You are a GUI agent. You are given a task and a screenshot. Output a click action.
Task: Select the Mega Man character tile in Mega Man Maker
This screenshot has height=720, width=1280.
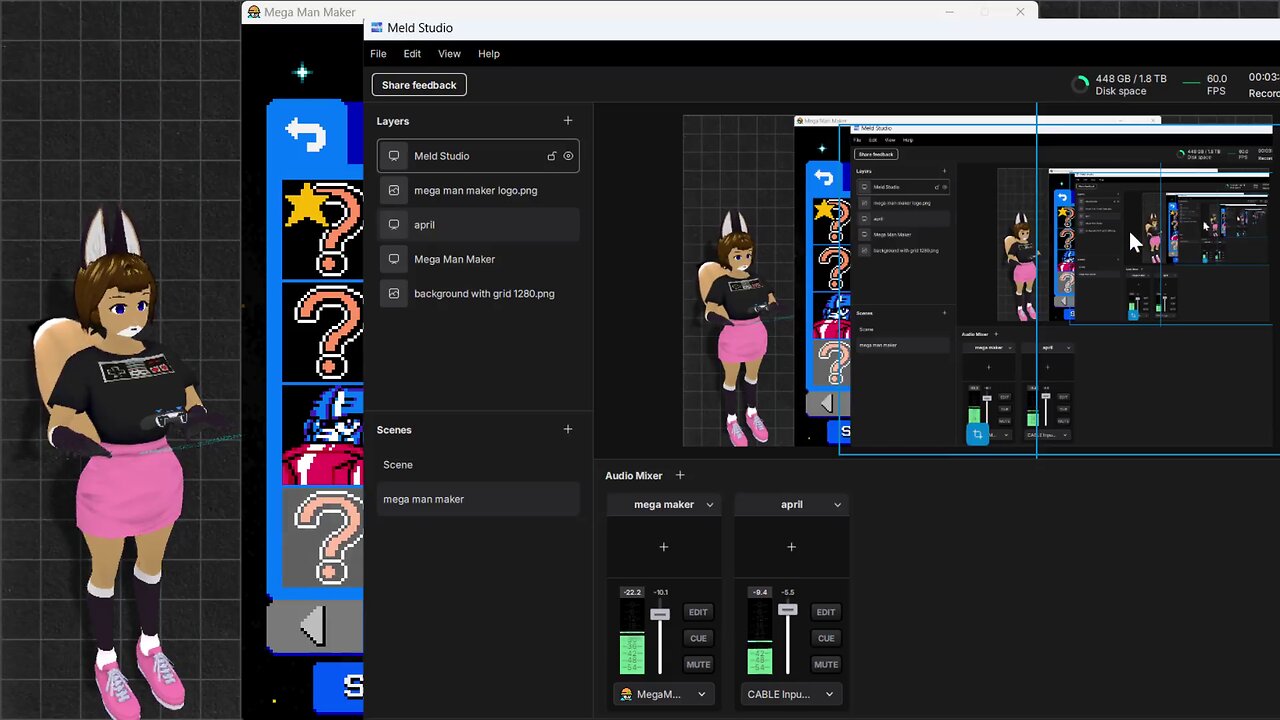tap(323, 435)
